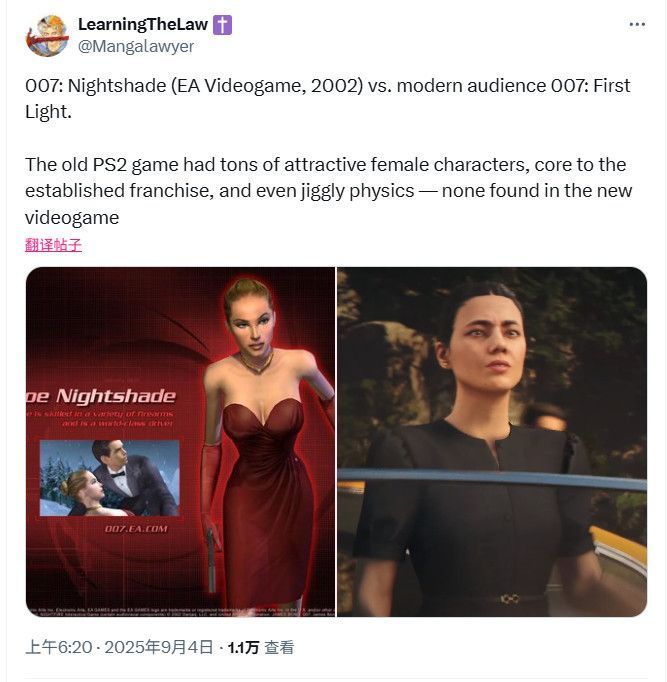This screenshot has width=667, height=682.
Task: Click the 翻译帖子 translate post link
Action: point(53,245)
